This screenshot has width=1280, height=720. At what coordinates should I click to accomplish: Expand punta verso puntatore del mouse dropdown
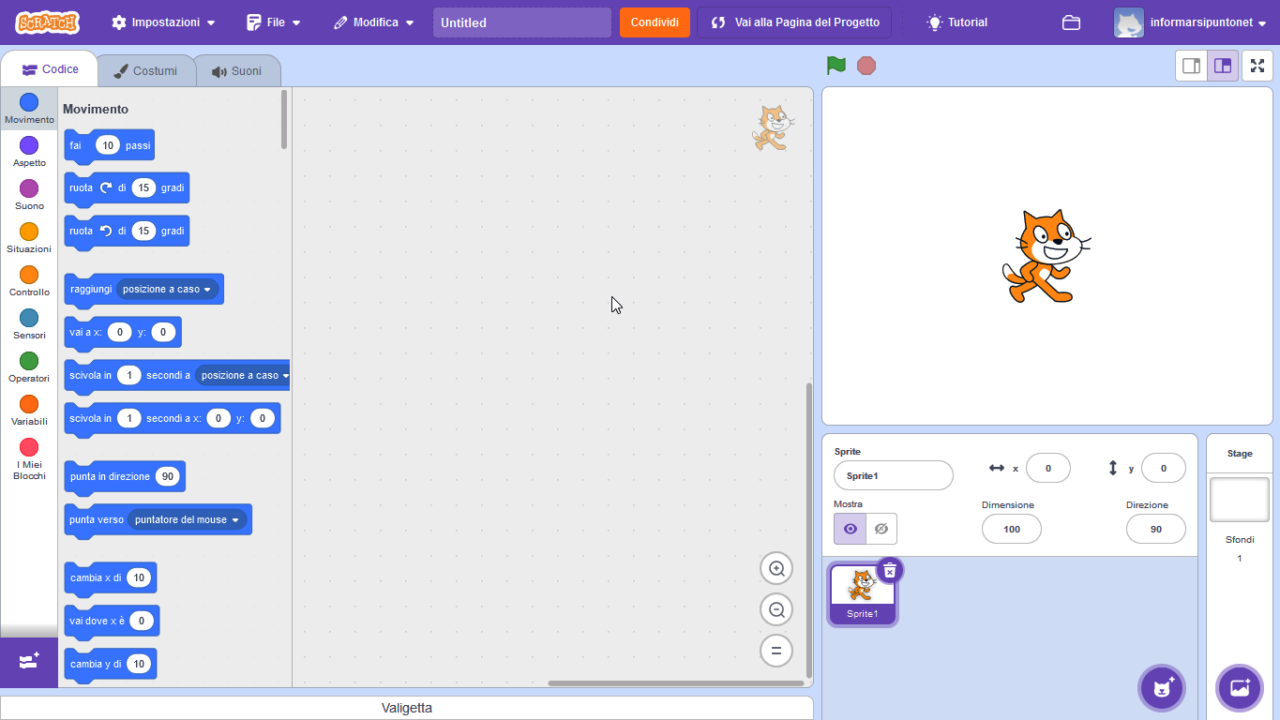(187, 520)
